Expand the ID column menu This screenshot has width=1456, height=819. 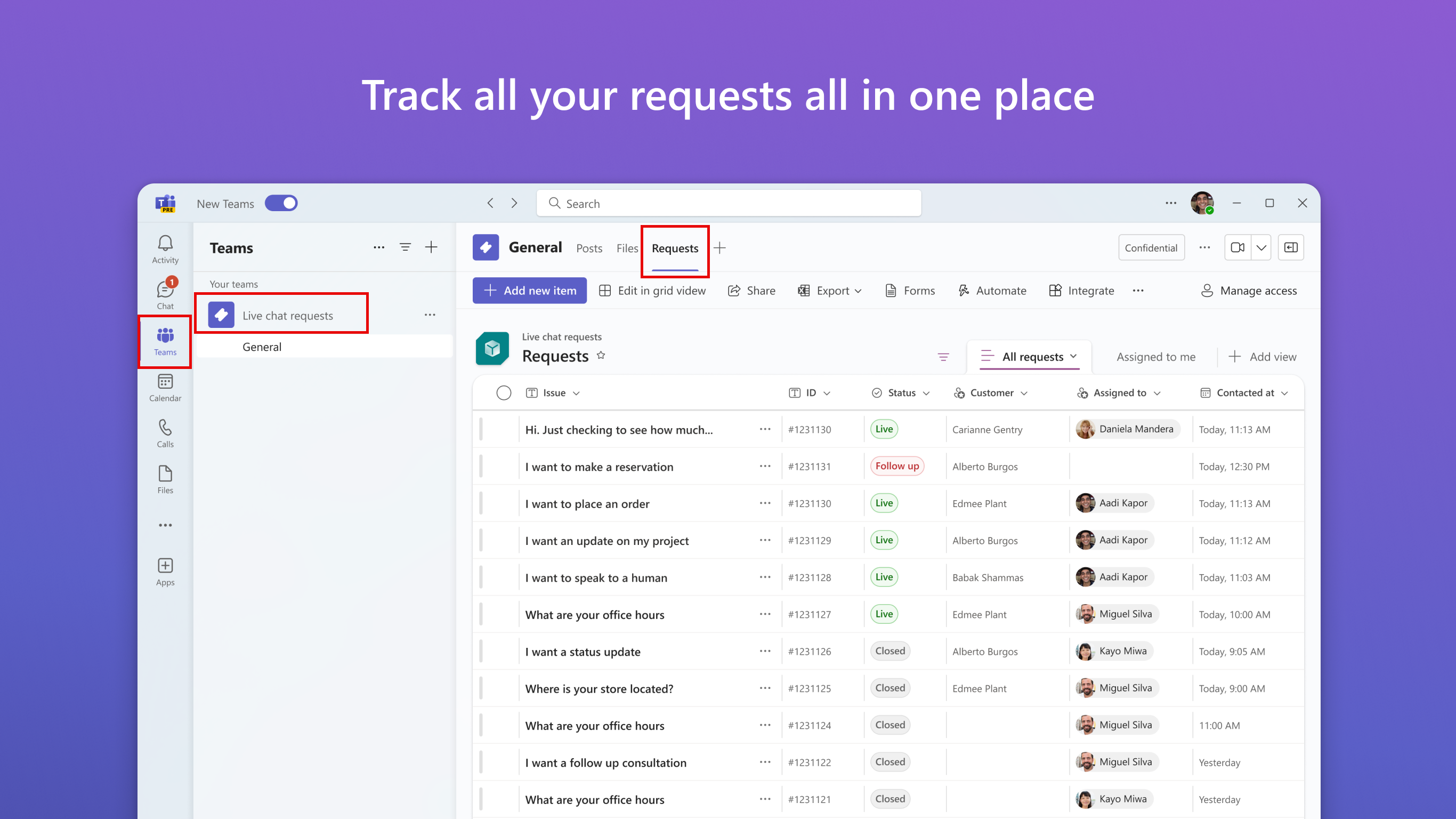click(x=827, y=393)
